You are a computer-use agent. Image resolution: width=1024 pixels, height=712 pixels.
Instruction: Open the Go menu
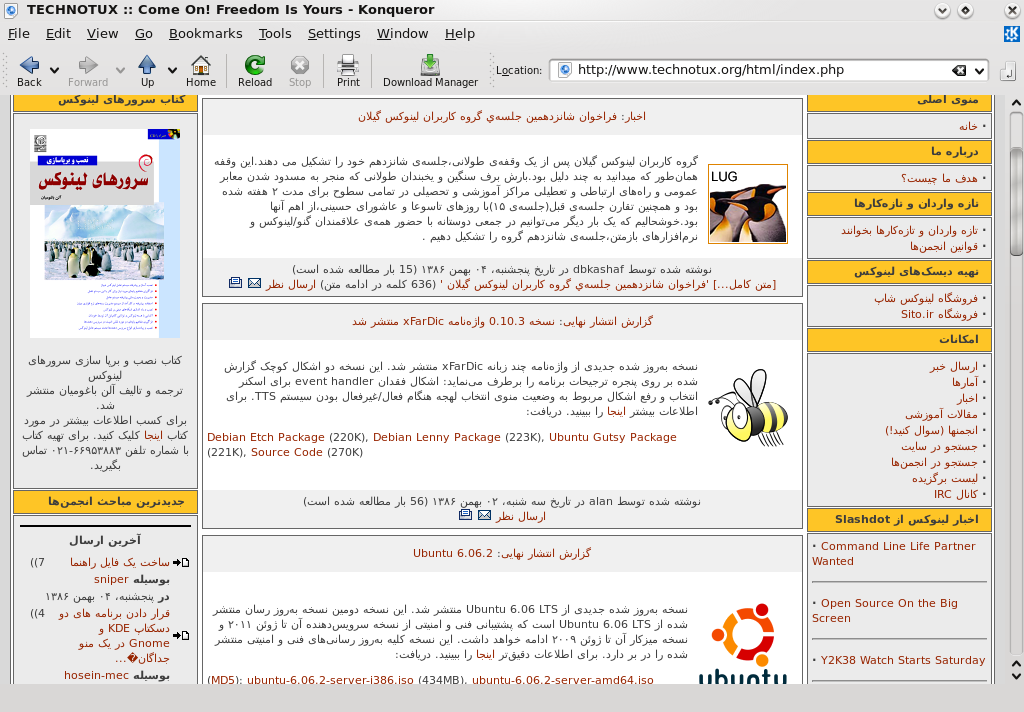[144, 33]
